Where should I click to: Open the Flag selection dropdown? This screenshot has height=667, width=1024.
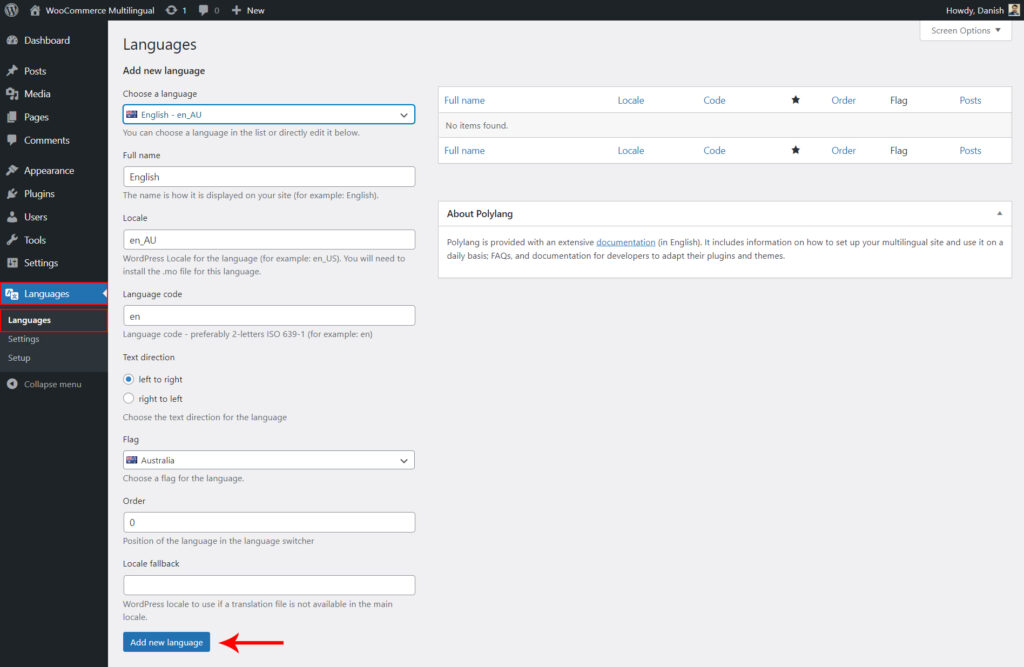268,459
